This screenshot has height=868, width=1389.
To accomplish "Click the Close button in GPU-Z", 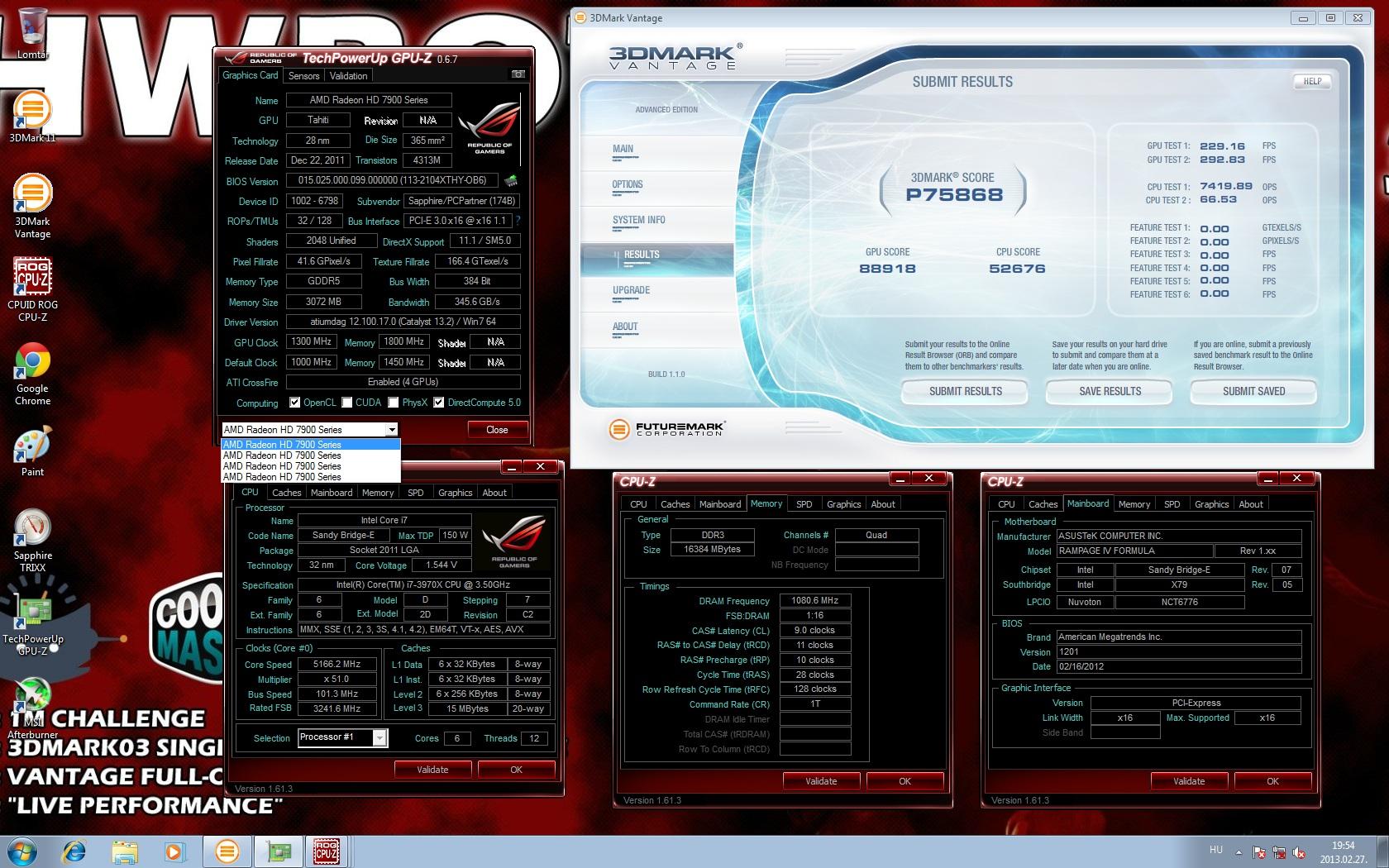I will 497,430.
